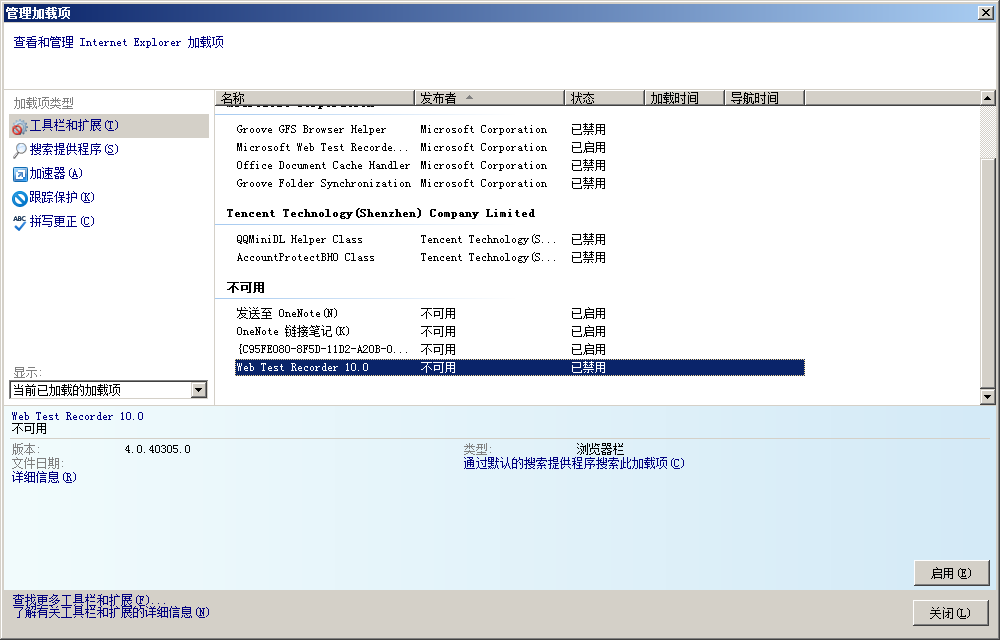Click the add-on list scrollbar thumb
1000x640 pixels.
(x=987, y=271)
